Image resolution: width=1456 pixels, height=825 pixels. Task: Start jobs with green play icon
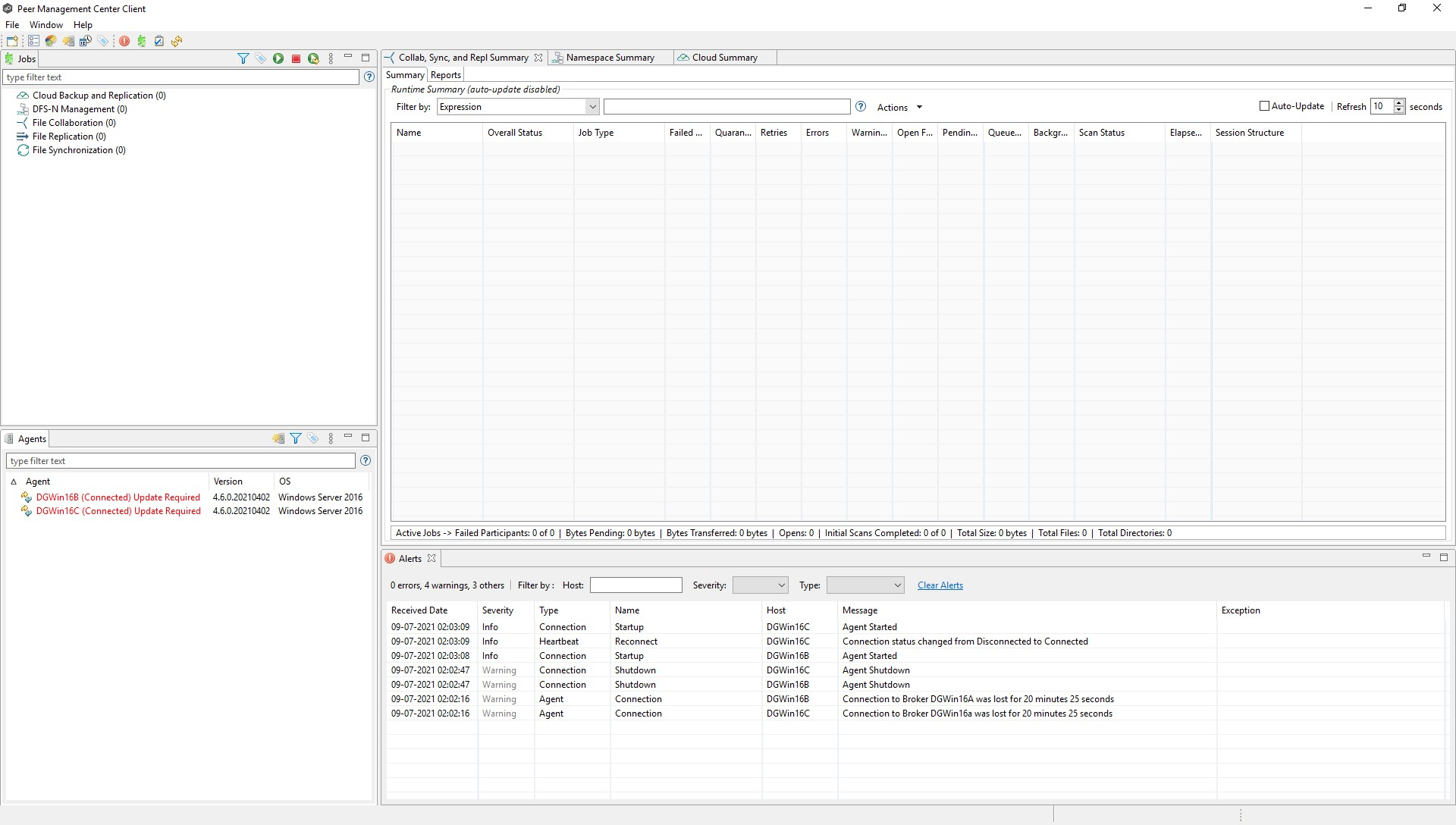click(278, 58)
